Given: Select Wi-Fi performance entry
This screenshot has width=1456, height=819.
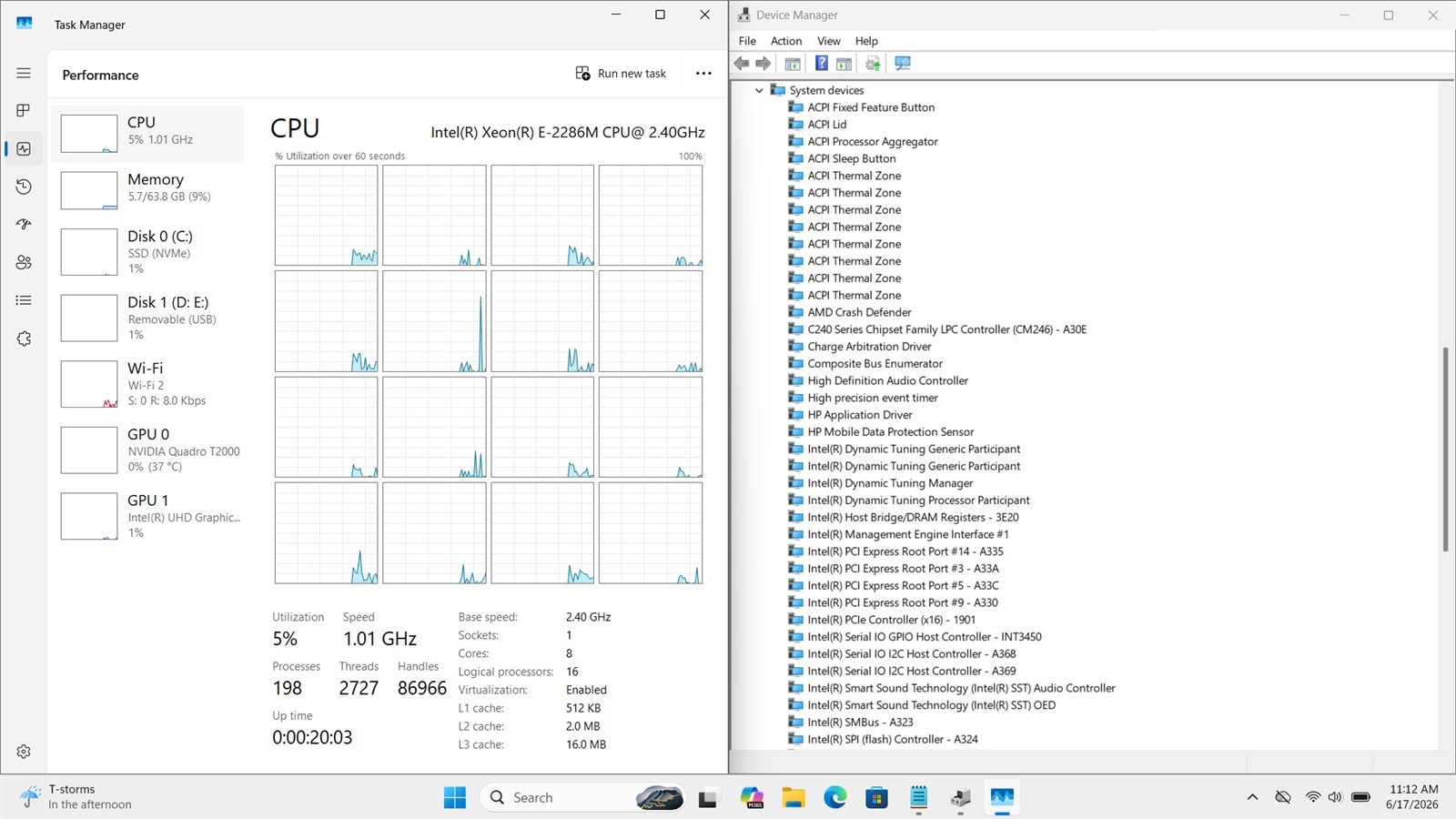Looking at the screenshot, I should (147, 384).
